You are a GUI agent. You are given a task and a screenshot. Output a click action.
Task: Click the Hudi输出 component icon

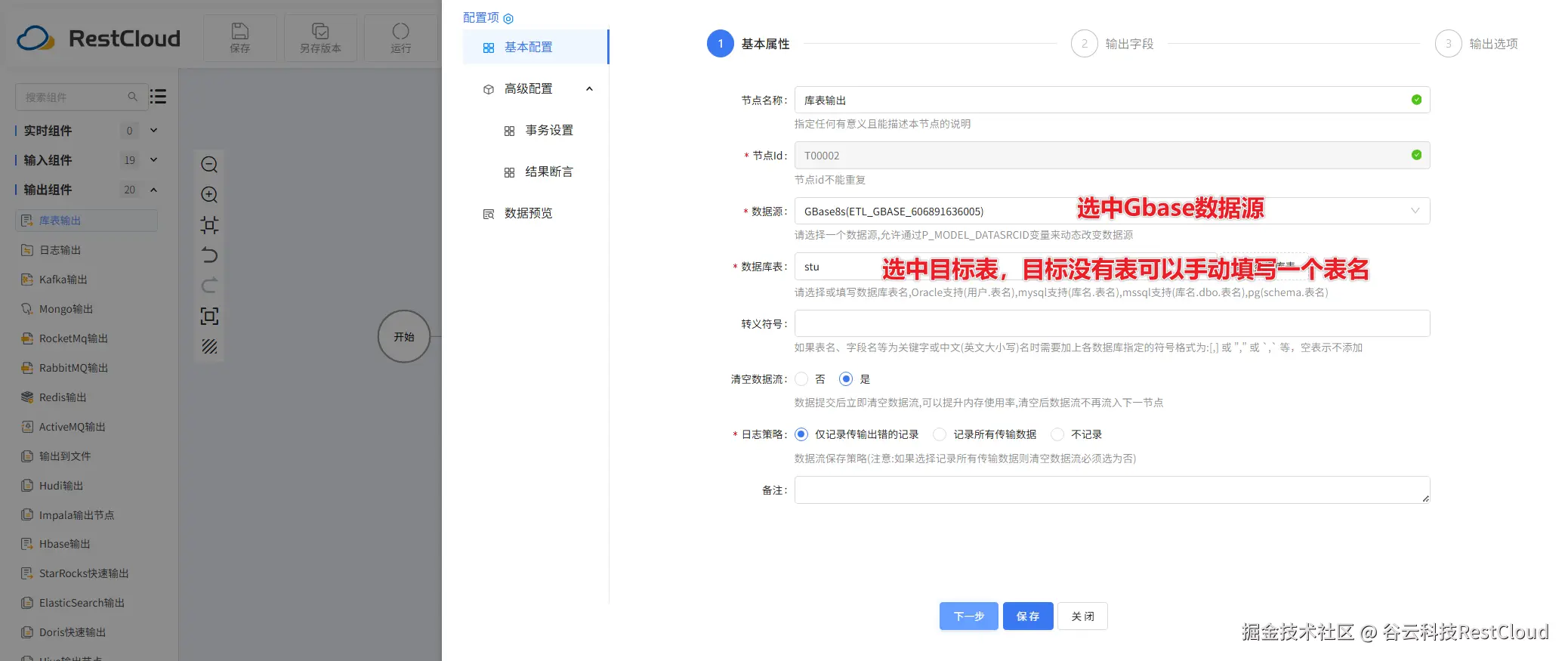coord(27,486)
